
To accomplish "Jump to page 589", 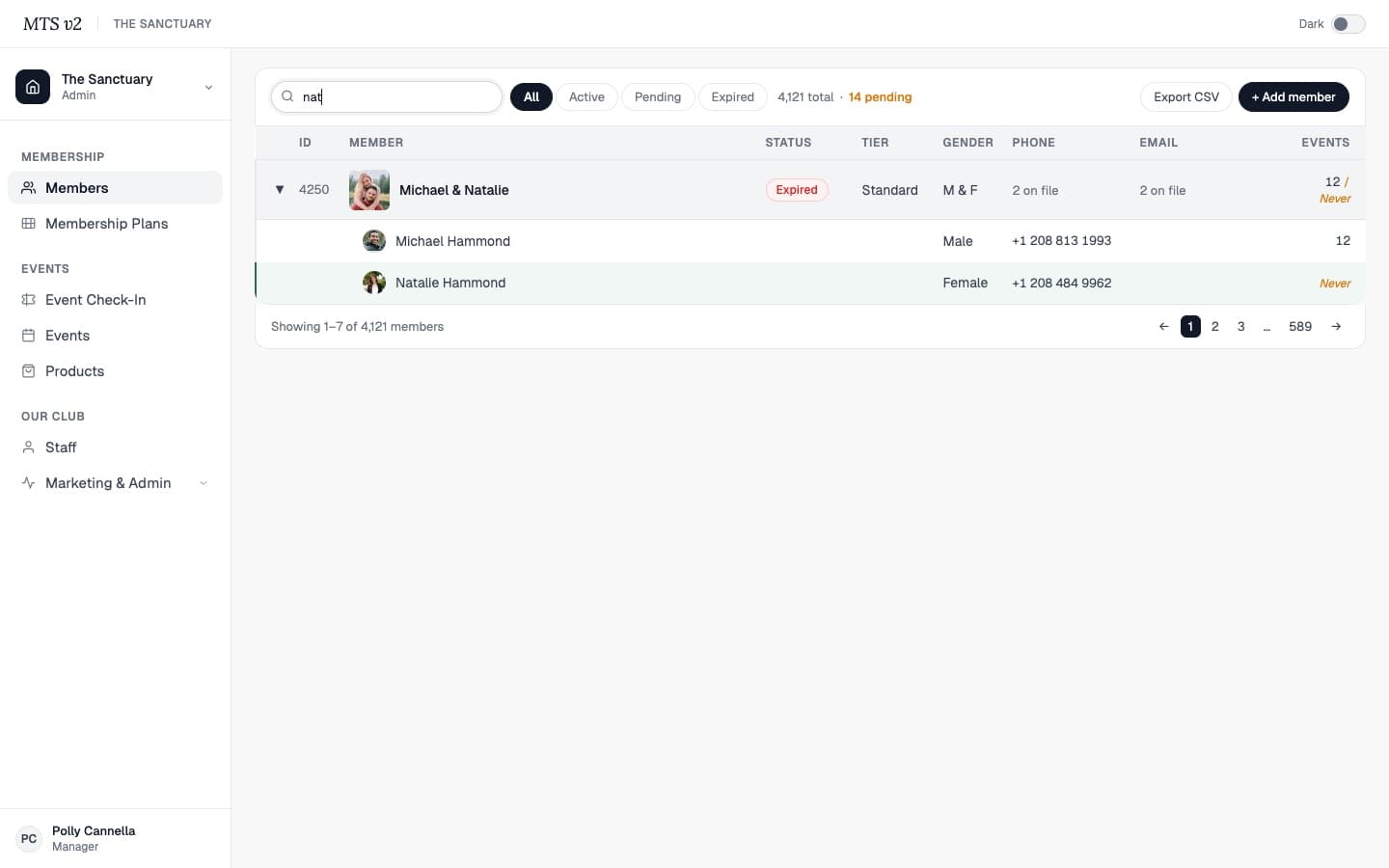I will [1300, 327].
